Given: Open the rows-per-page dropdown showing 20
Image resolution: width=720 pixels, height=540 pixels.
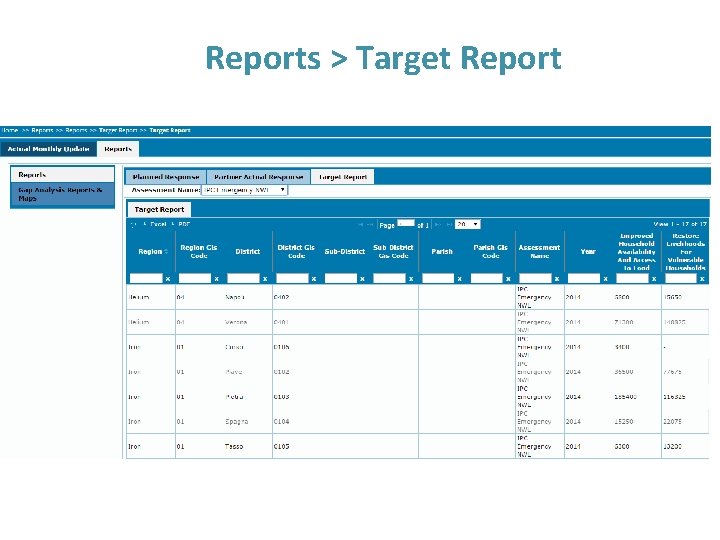Looking at the screenshot, I should tap(467, 224).
